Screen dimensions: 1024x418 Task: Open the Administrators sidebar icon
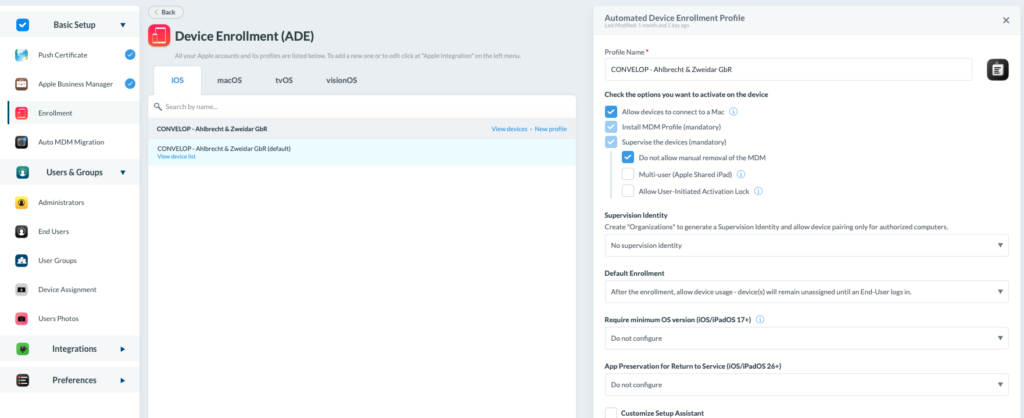21,202
